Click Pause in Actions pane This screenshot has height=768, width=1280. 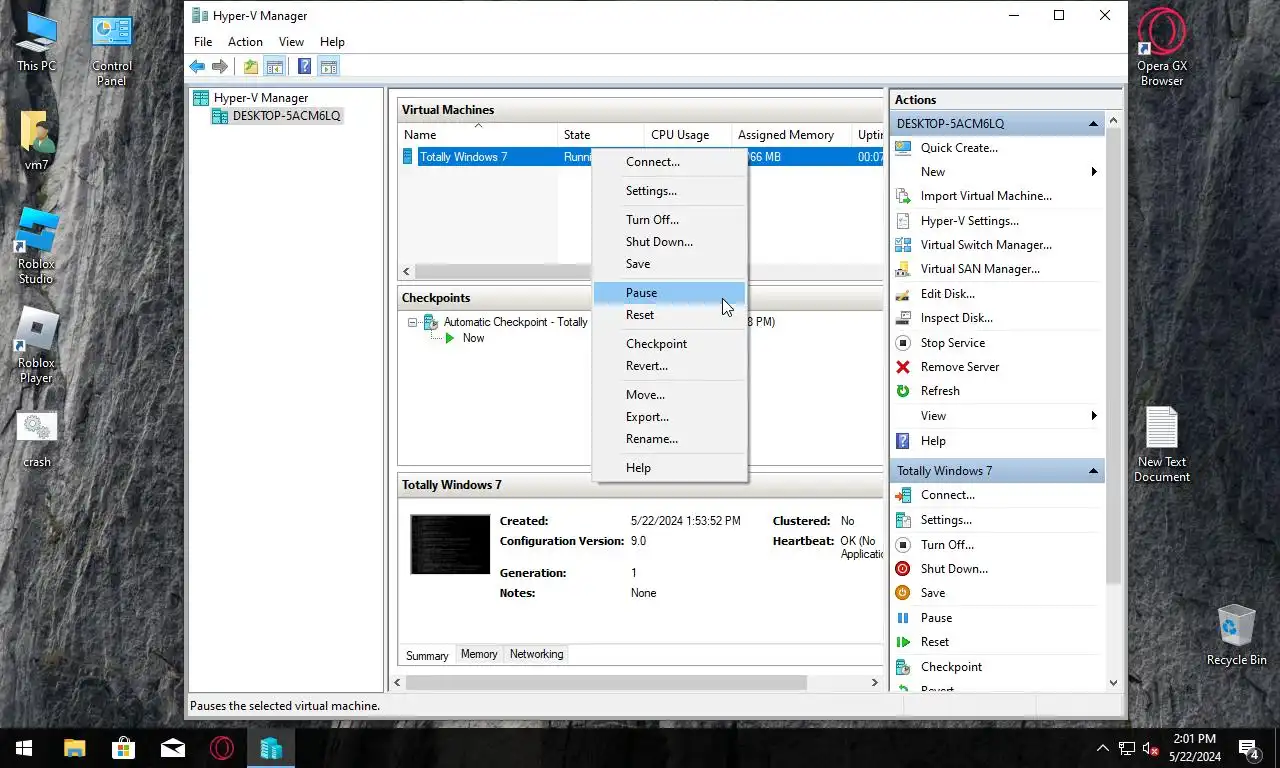(x=936, y=618)
